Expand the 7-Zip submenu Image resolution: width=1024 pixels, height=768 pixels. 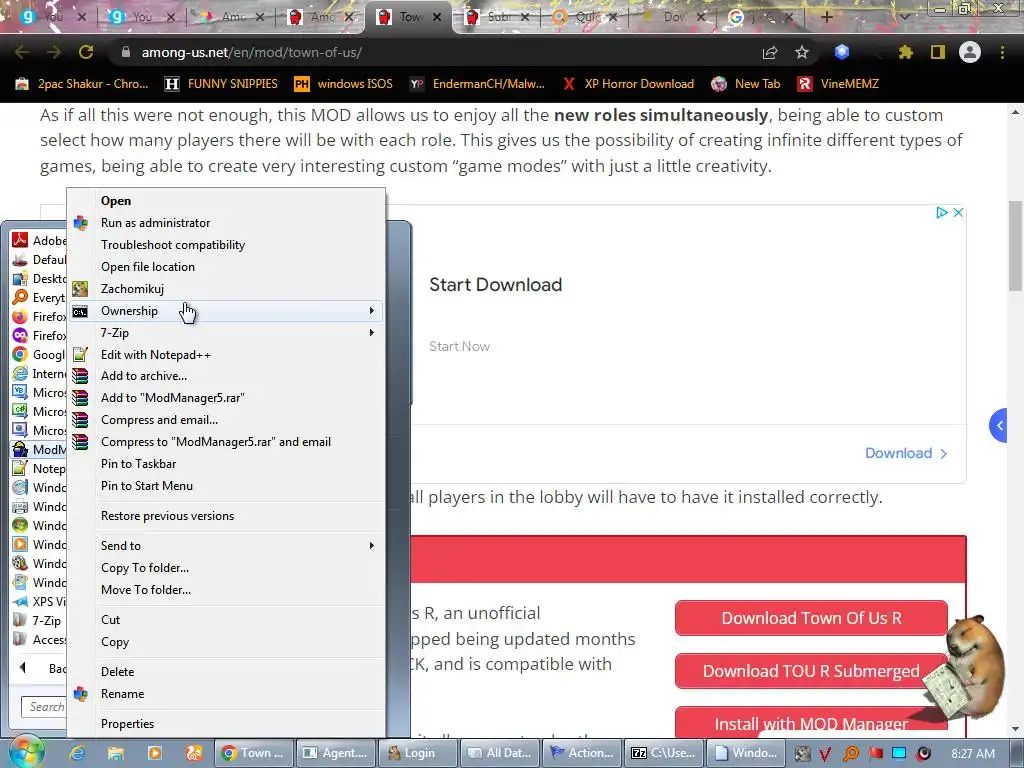pos(226,333)
